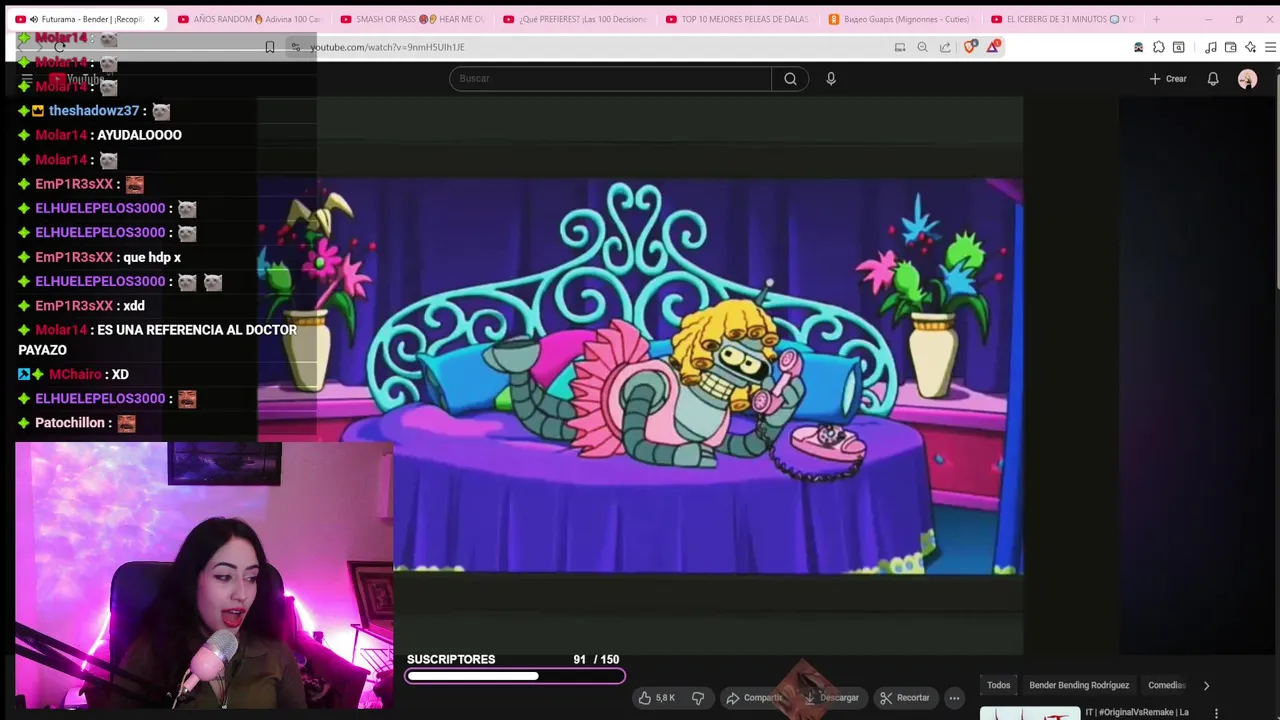Open the Leo AI sparkle icon
The width and height of the screenshot is (1280, 720).
click(x=1250, y=47)
